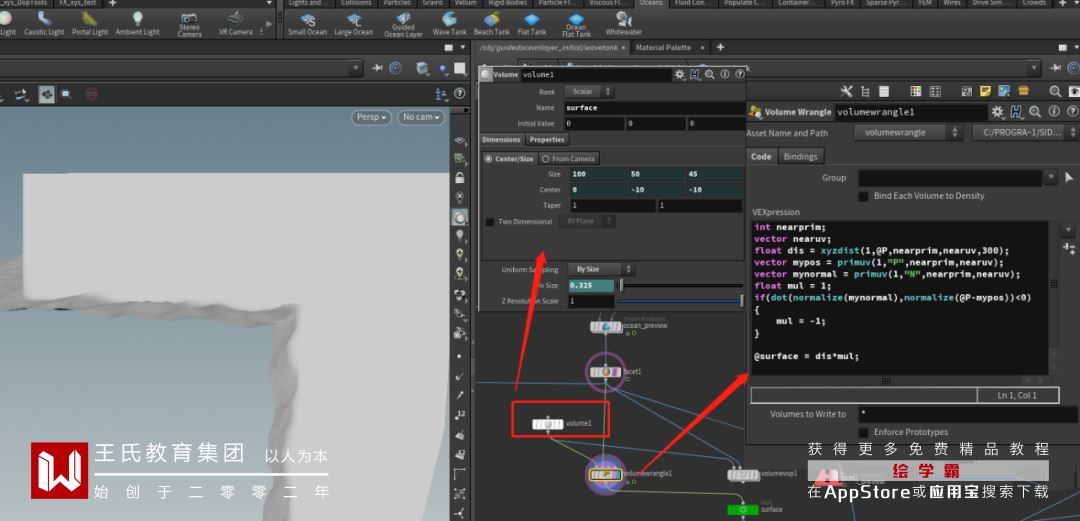1080x521 pixels.
Task: Open the viewport path bar dropdown arrow
Action: 356,68
